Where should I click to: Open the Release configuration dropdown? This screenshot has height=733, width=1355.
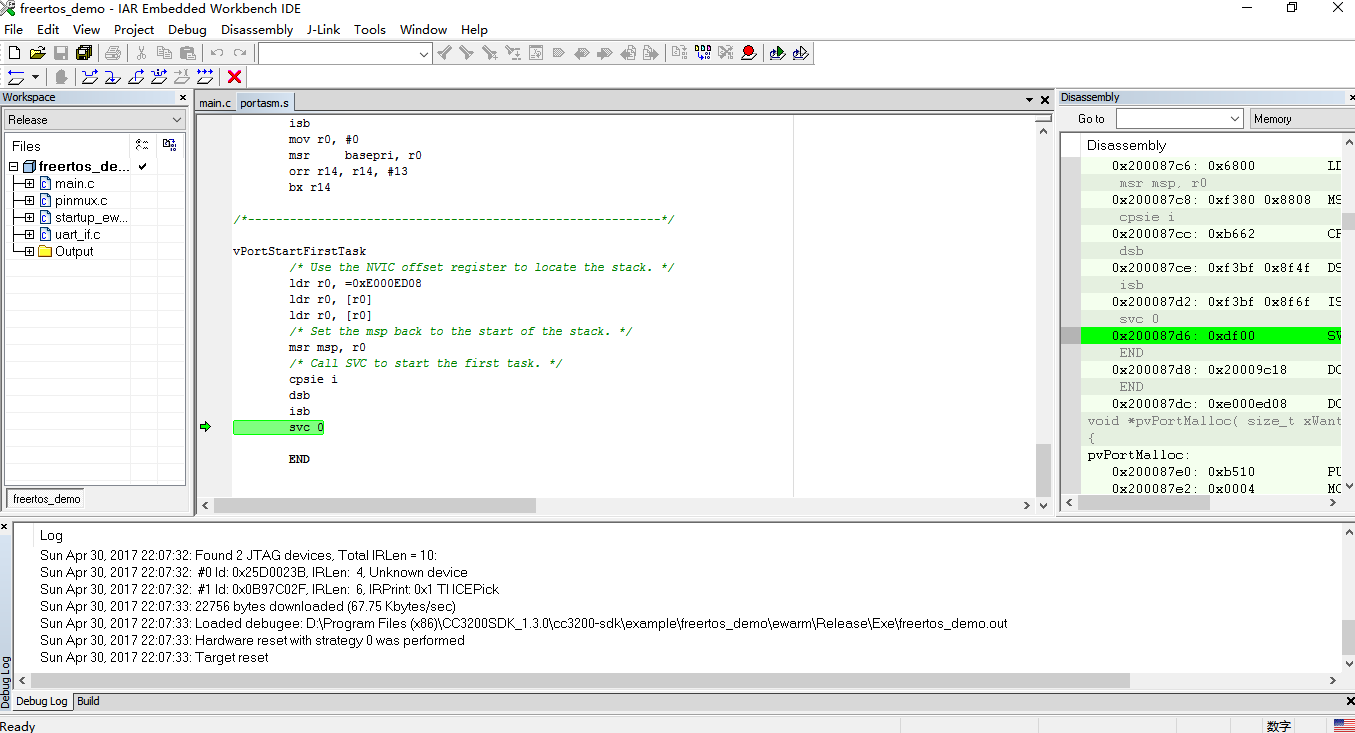tap(95, 120)
